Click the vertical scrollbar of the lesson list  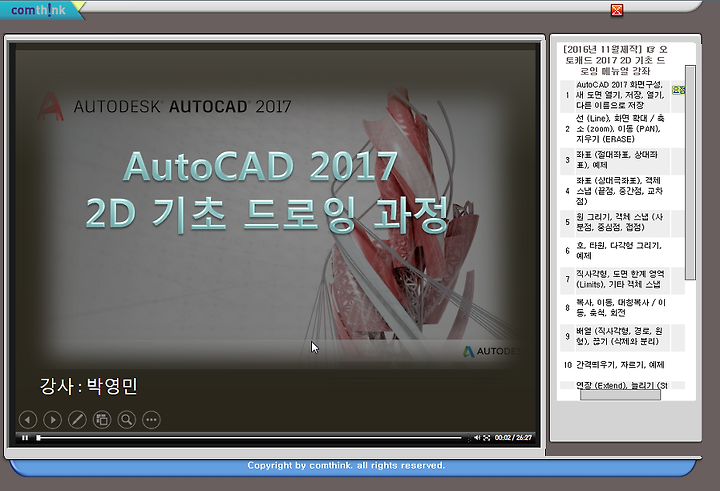click(x=690, y=172)
